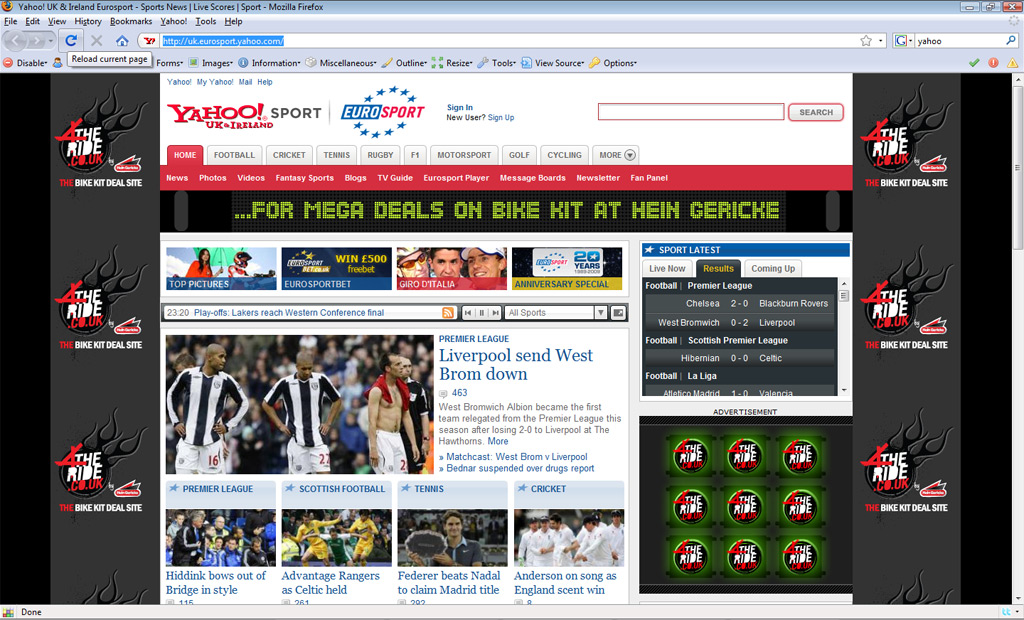The width and height of the screenshot is (1024, 620).
Task: Click the Eurosport logo
Action: tap(383, 112)
